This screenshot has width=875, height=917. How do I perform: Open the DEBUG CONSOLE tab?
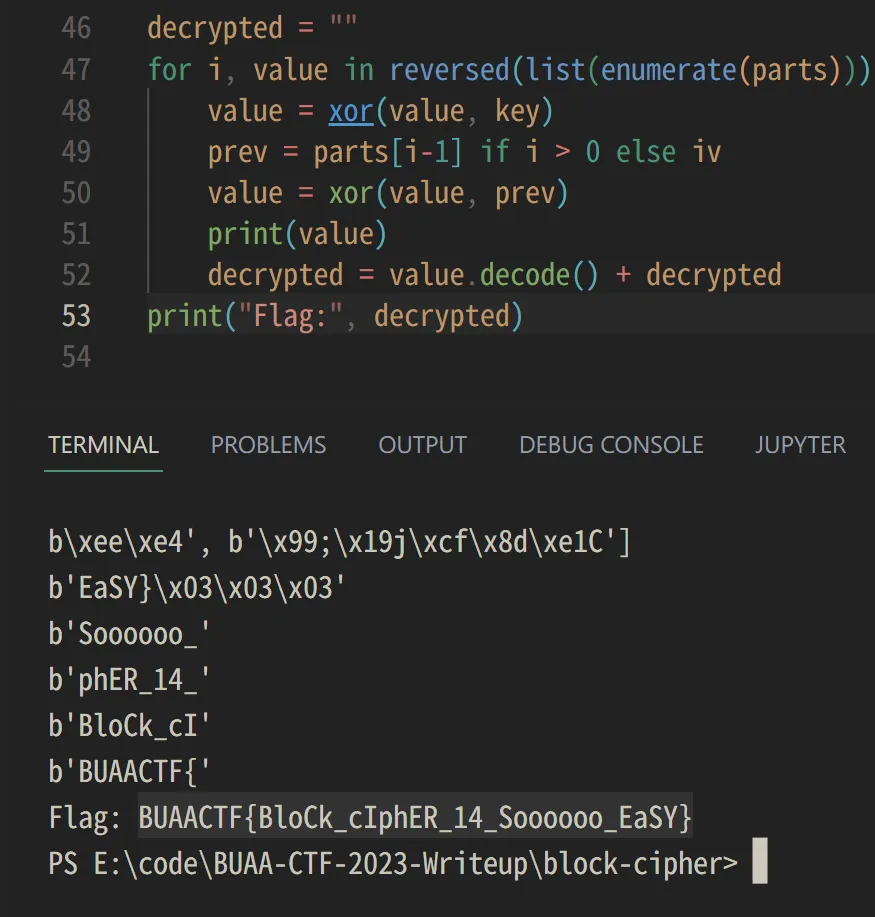pyautogui.click(x=611, y=445)
